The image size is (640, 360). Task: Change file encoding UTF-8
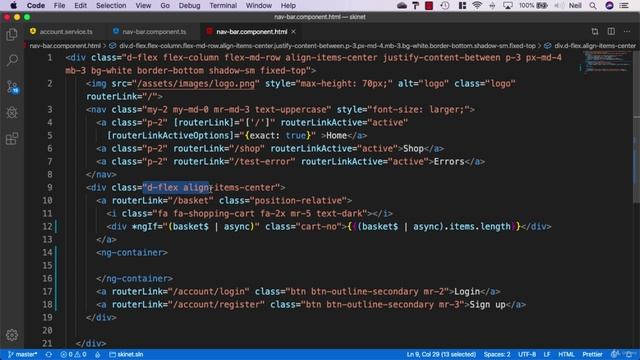coord(527,354)
